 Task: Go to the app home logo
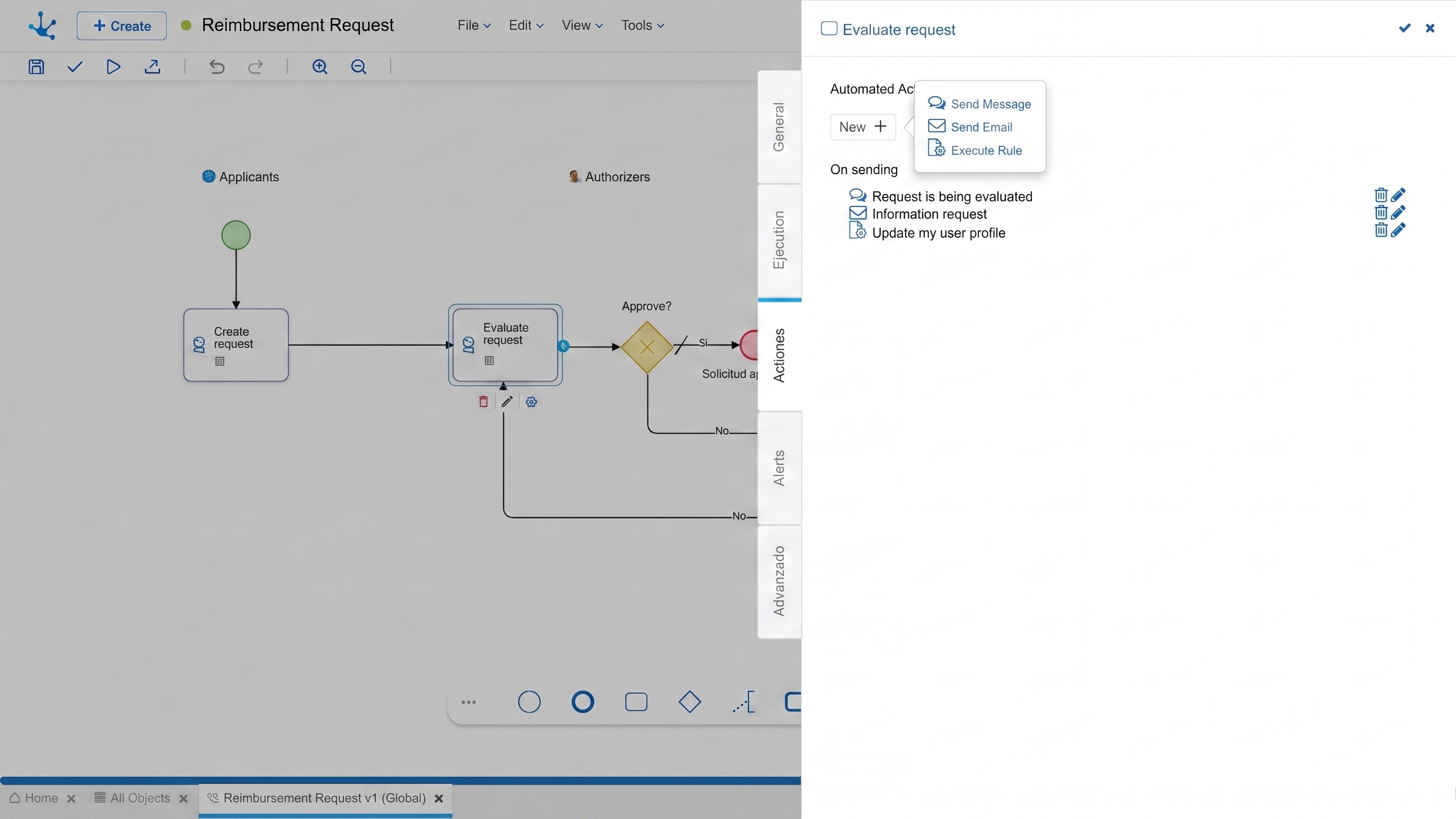pos(42,26)
